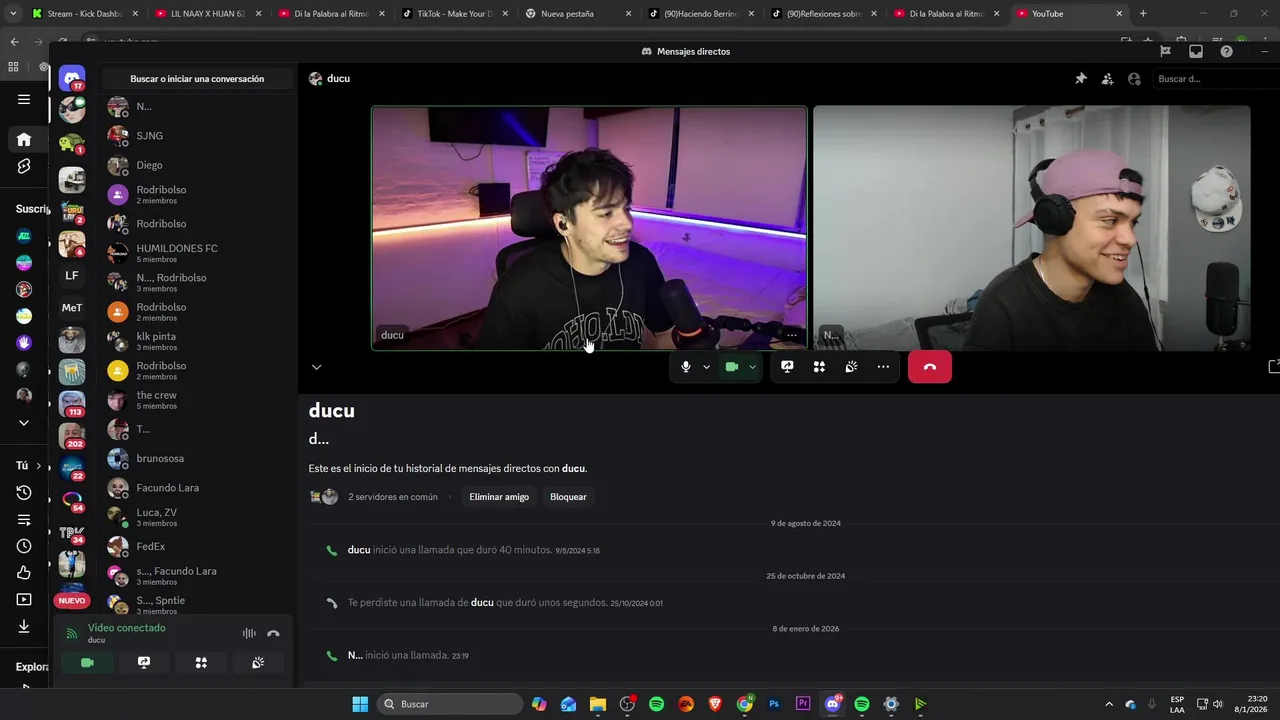Switch to Stream - Kick Dashboard tab
This screenshot has width=1280, height=720.
coord(84,14)
